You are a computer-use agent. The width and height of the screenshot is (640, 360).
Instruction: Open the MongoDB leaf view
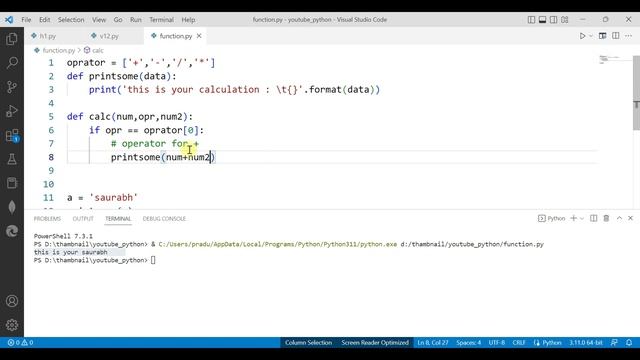coord(12,207)
